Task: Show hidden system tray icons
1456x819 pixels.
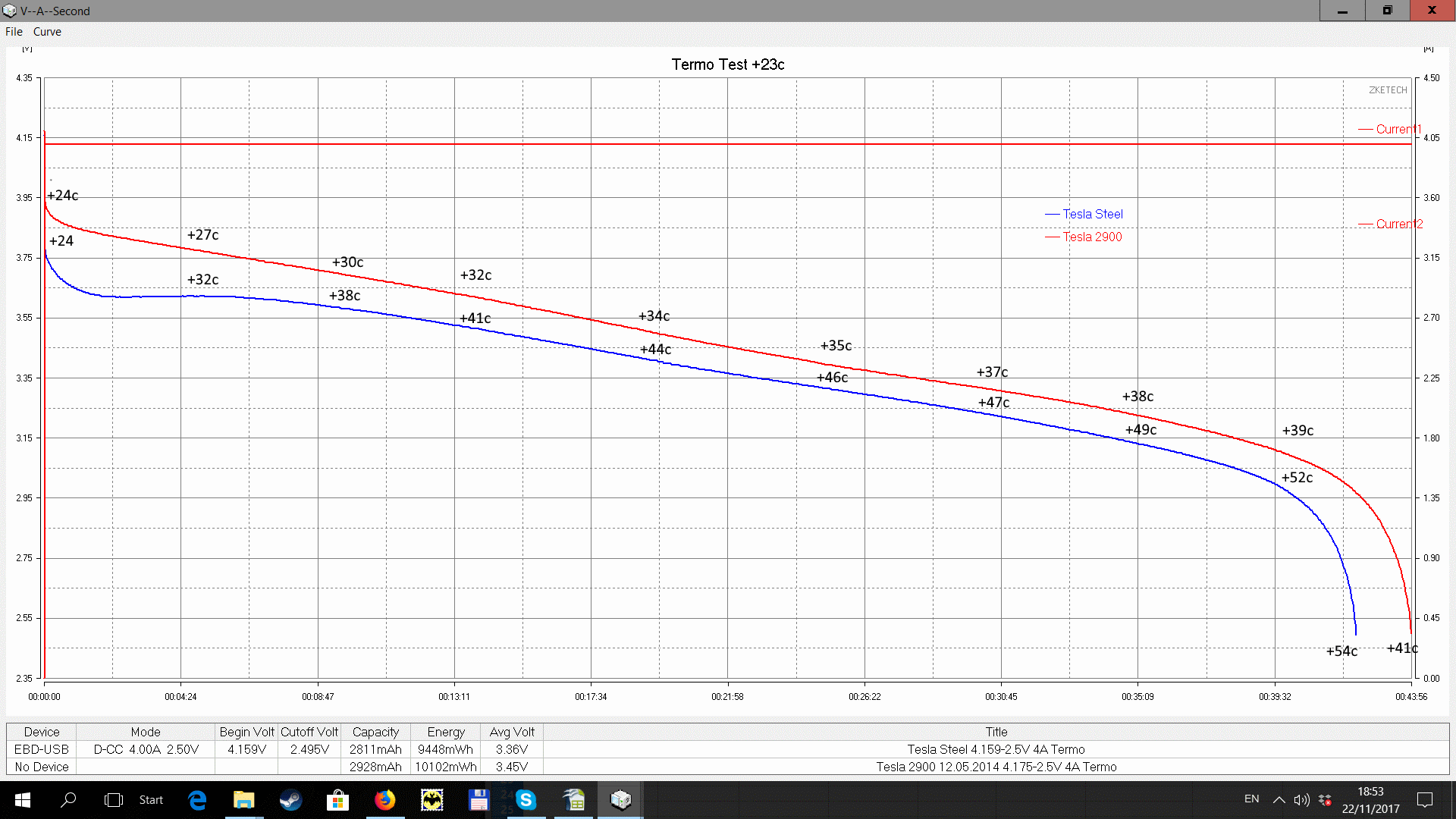Action: [1279, 800]
